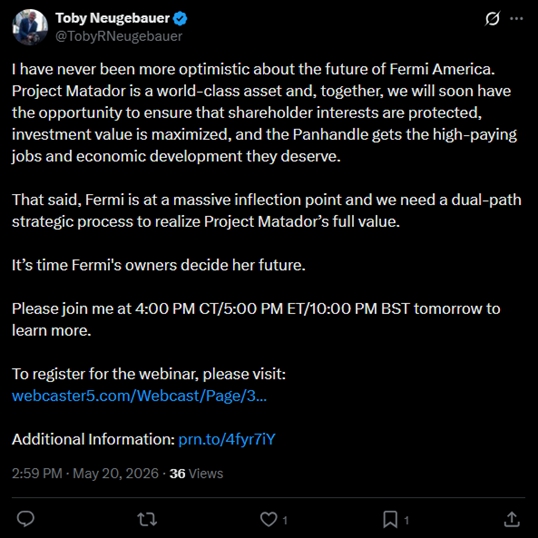
Task: Click the reply speech bubble icon
Action: tap(26, 519)
